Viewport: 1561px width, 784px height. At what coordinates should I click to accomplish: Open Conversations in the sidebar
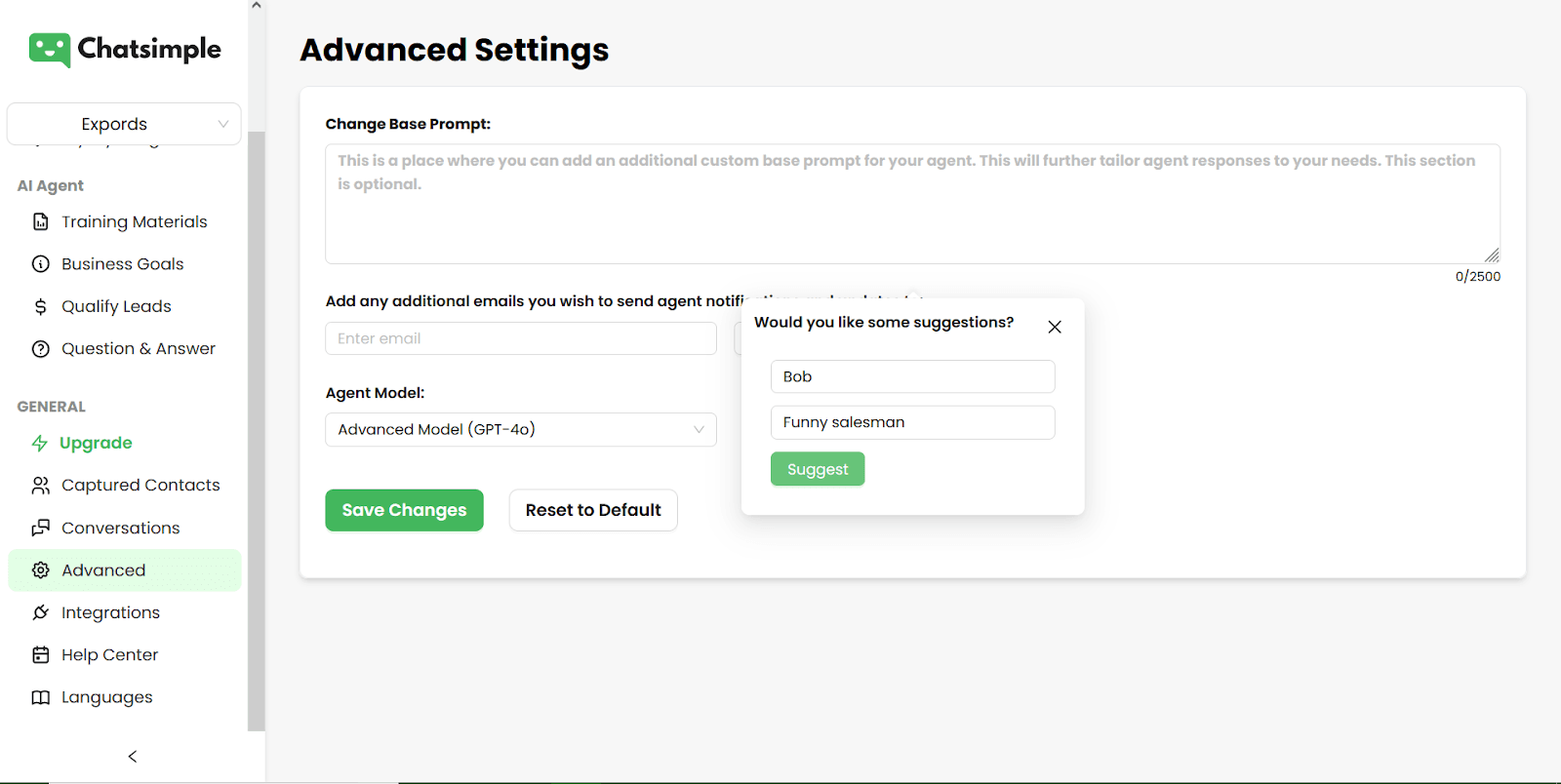coord(120,529)
